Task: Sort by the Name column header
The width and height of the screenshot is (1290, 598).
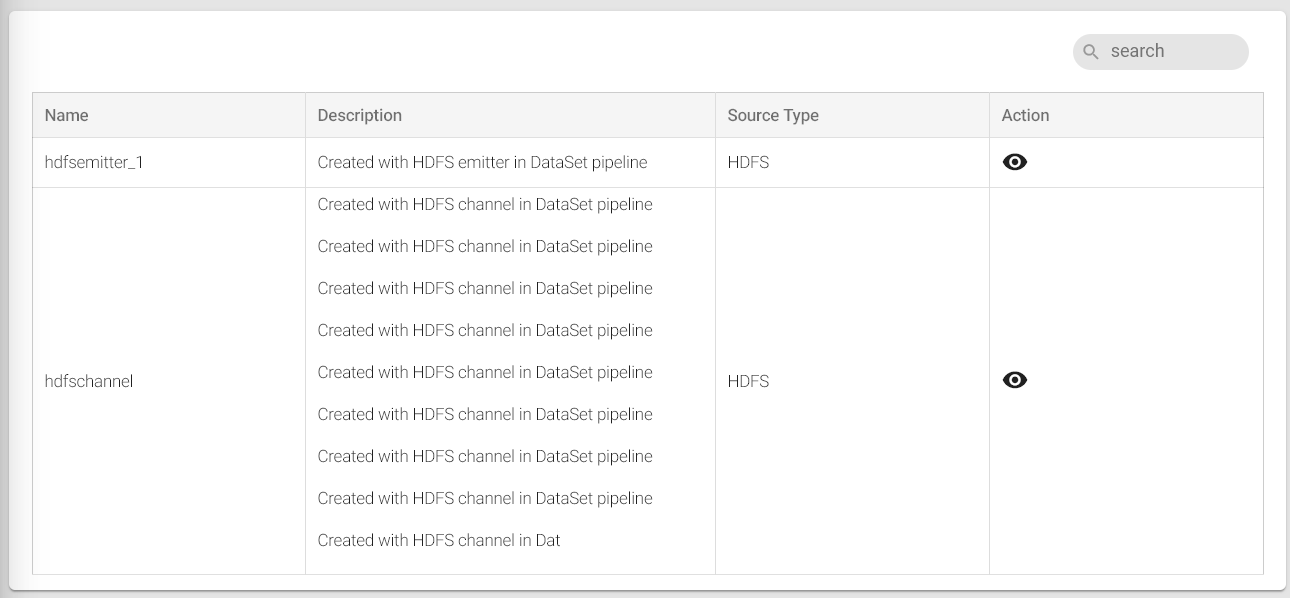Action: (67, 115)
